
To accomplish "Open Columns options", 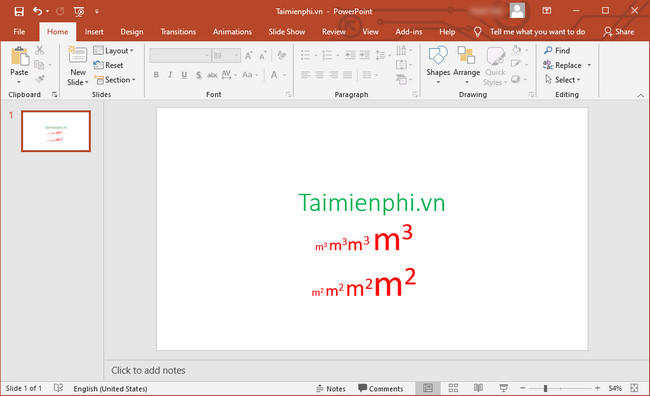I will click(370, 75).
